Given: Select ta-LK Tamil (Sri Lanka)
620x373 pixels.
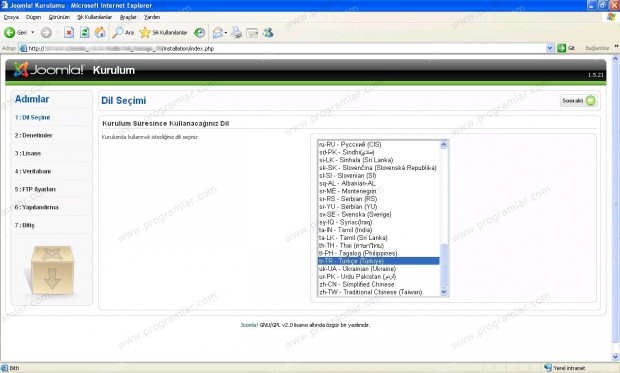Looking at the screenshot, I should (379, 238).
